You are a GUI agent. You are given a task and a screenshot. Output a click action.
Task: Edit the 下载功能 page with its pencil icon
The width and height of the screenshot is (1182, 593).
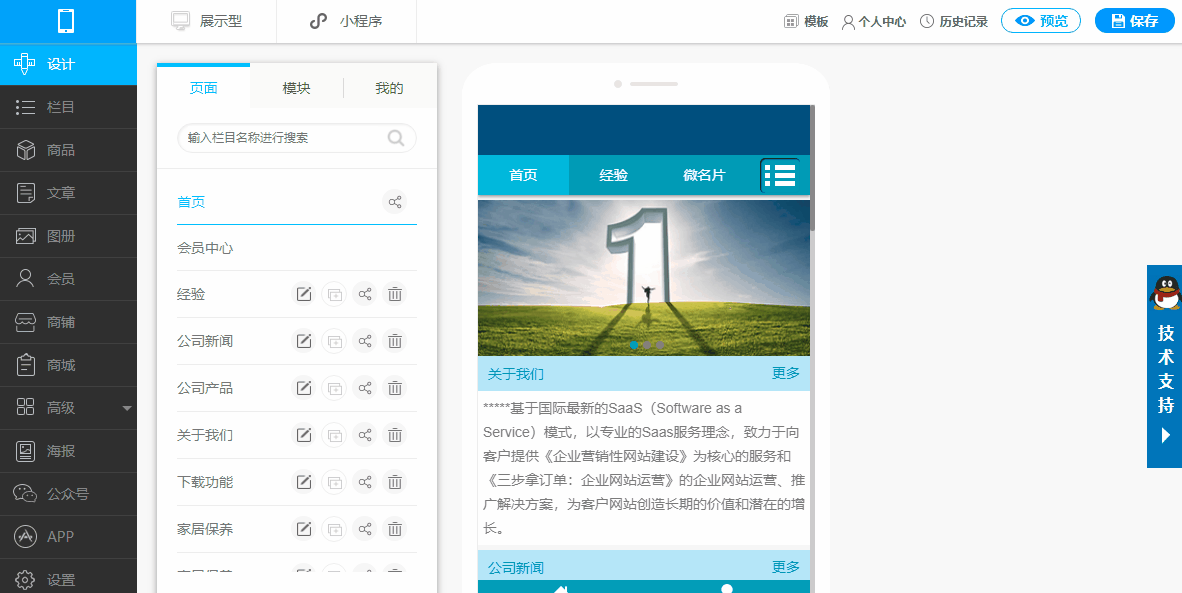[303, 482]
